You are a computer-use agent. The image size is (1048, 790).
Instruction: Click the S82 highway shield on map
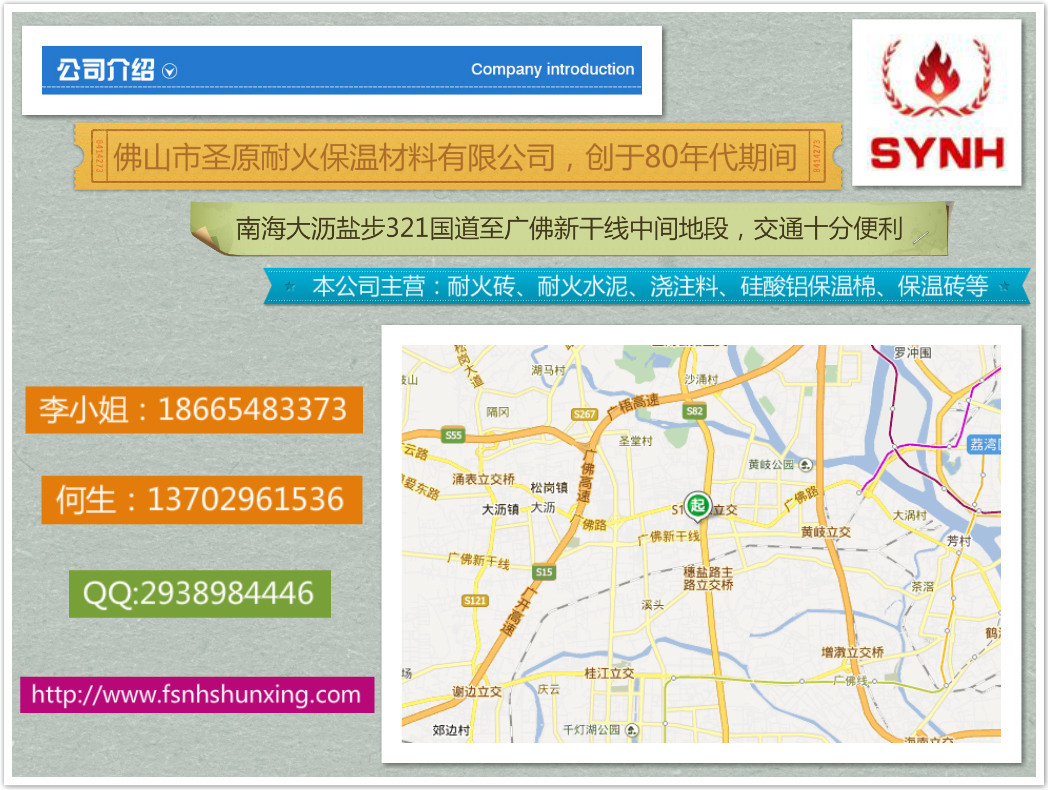point(695,411)
